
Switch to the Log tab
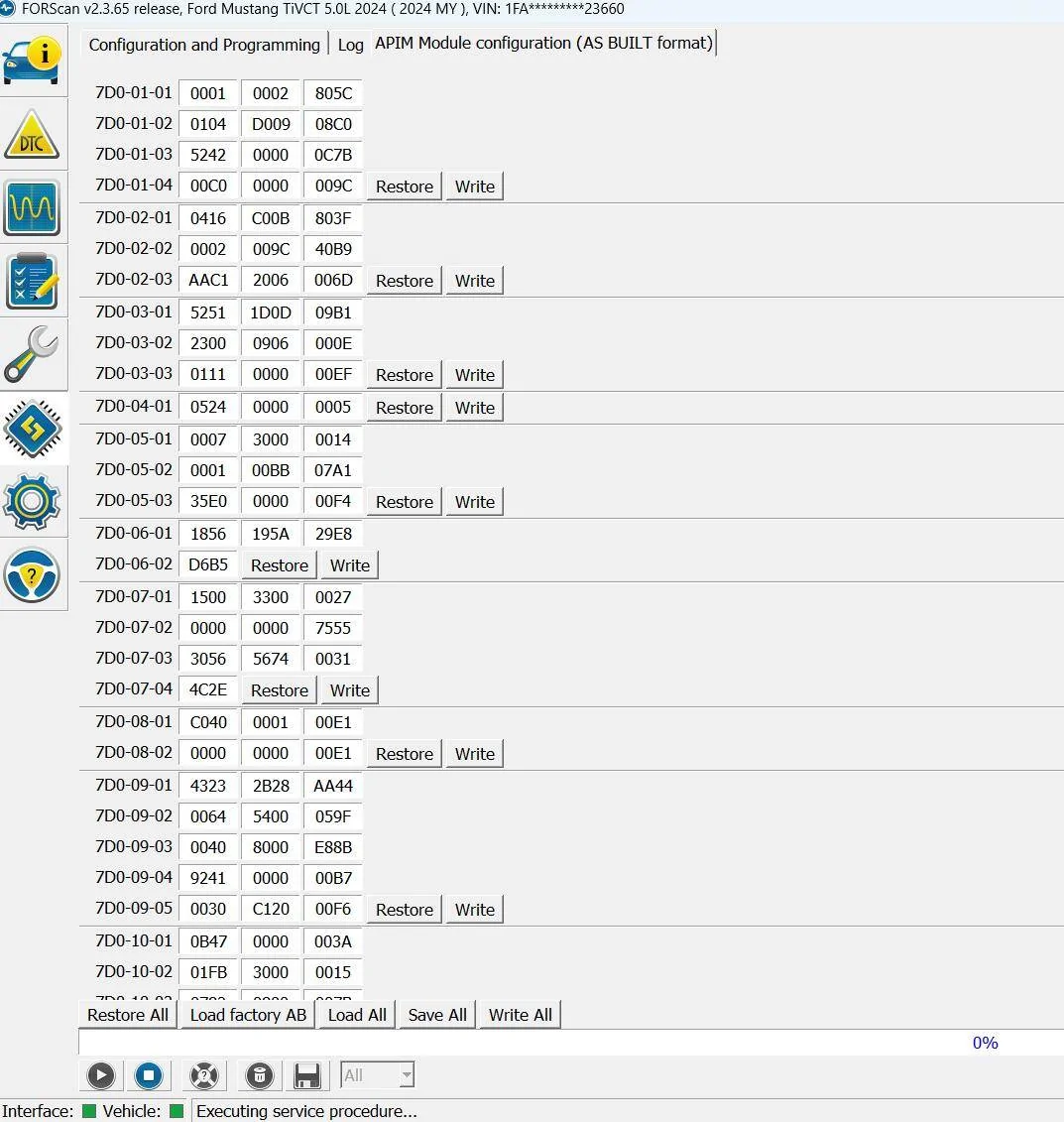point(350,45)
